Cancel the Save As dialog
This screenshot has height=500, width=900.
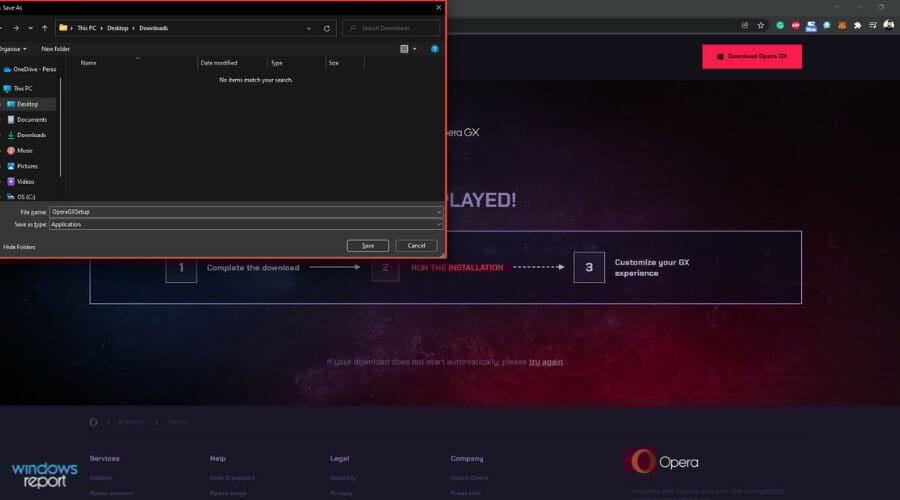click(417, 246)
